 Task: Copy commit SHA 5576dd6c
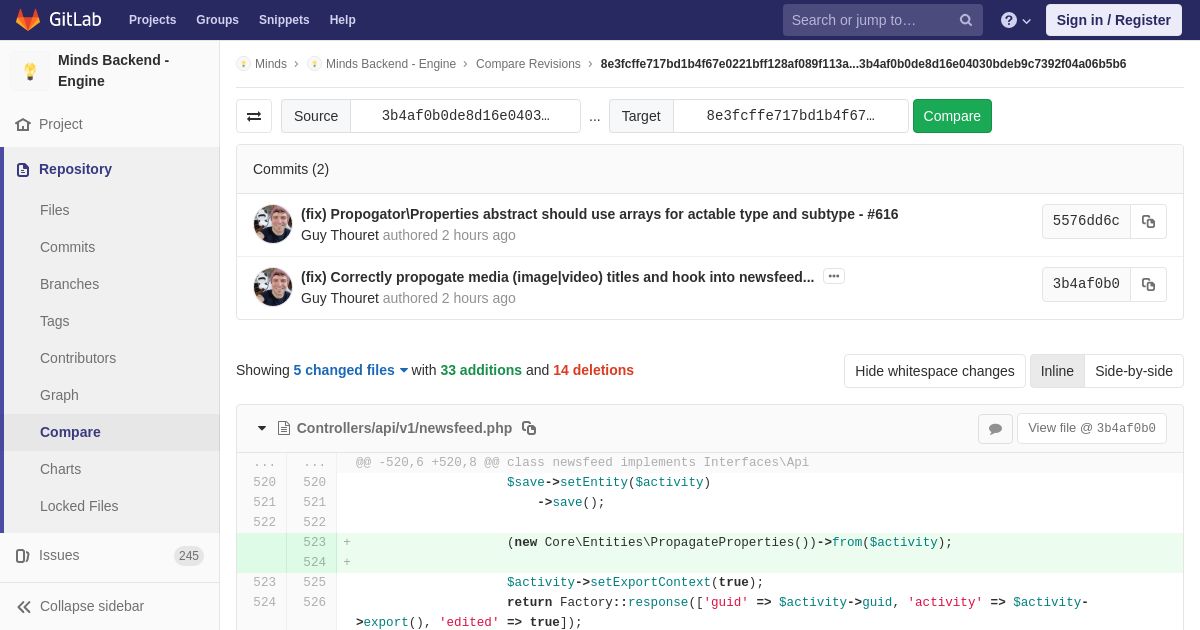[x=1148, y=221]
